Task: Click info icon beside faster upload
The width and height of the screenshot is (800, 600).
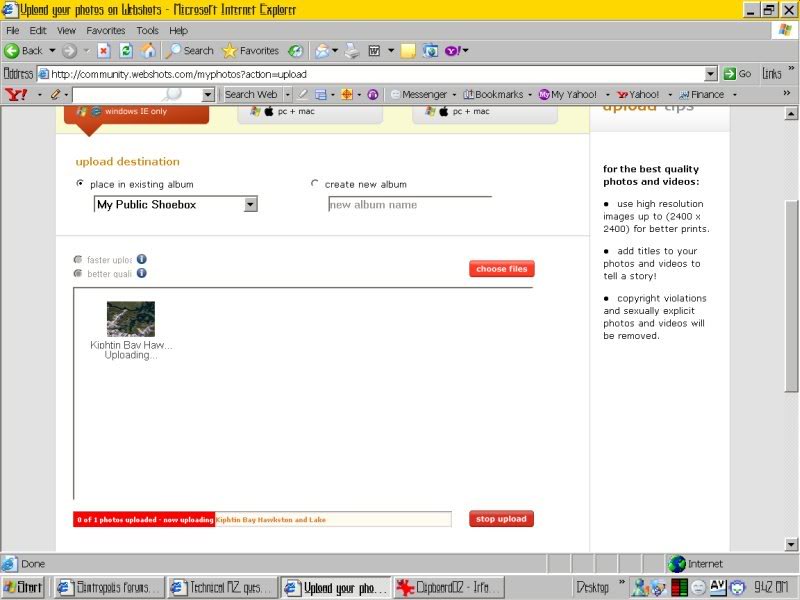Action: coord(142,259)
